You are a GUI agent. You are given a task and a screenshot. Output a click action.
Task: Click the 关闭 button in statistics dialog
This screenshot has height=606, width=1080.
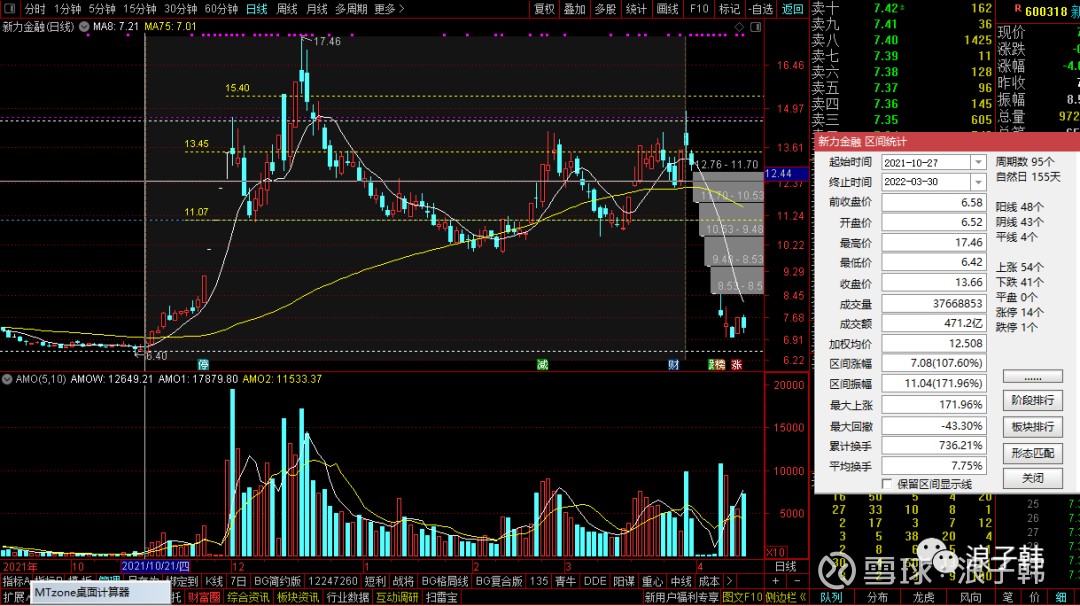1032,478
